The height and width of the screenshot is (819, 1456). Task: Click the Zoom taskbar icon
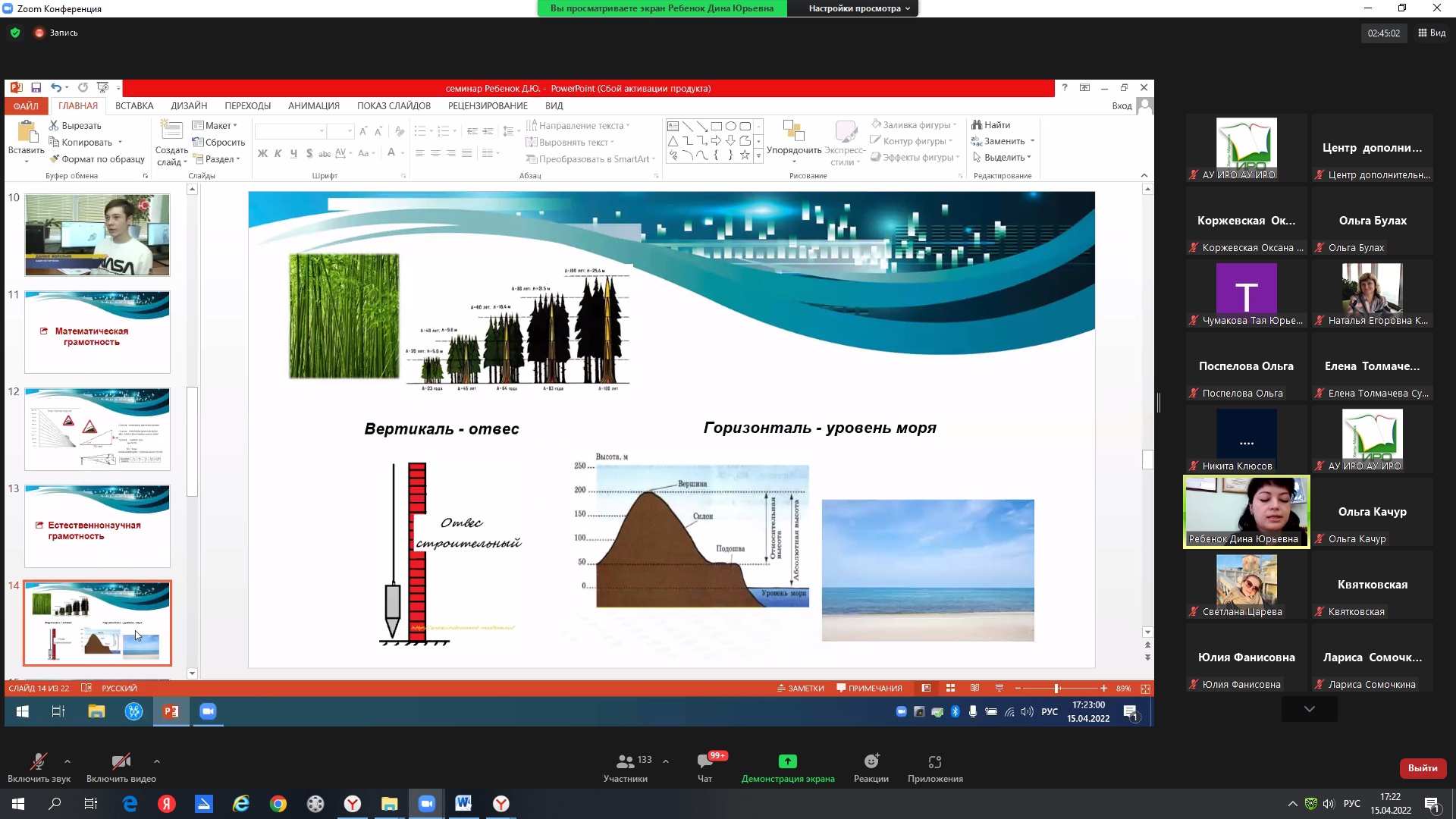coord(427,803)
